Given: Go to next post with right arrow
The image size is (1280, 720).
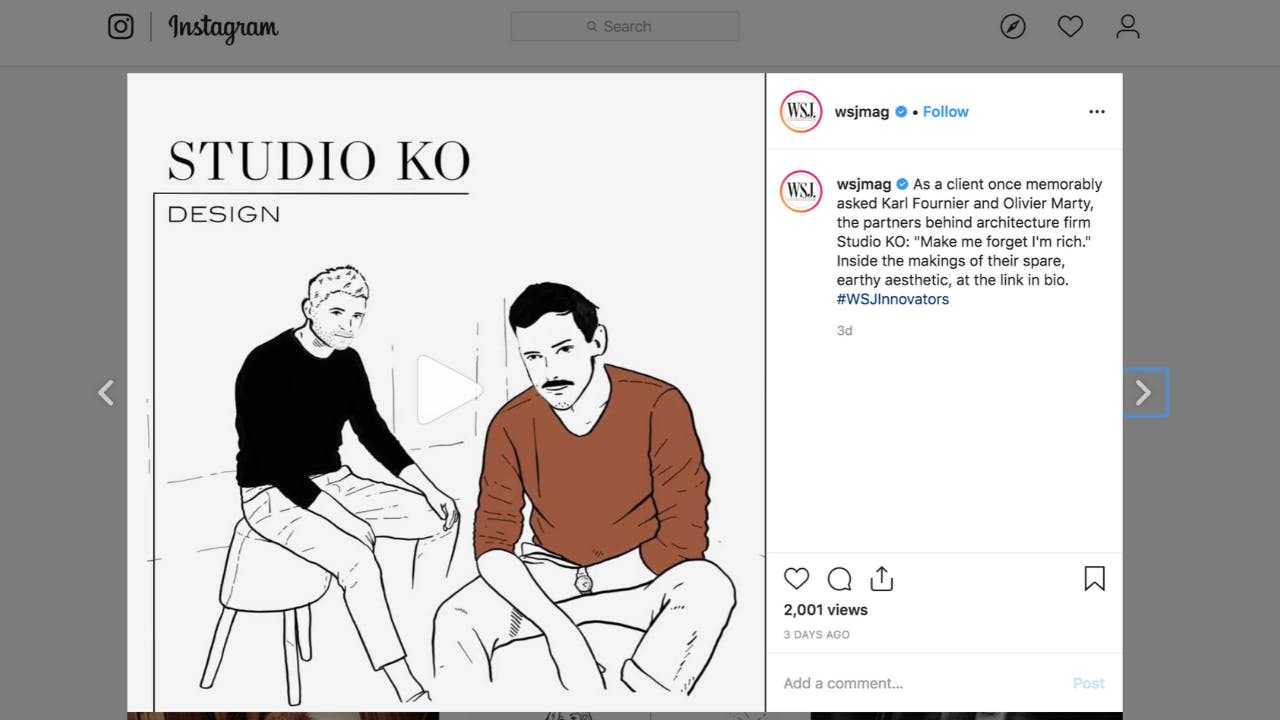Looking at the screenshot, I should click(1143, 393).
